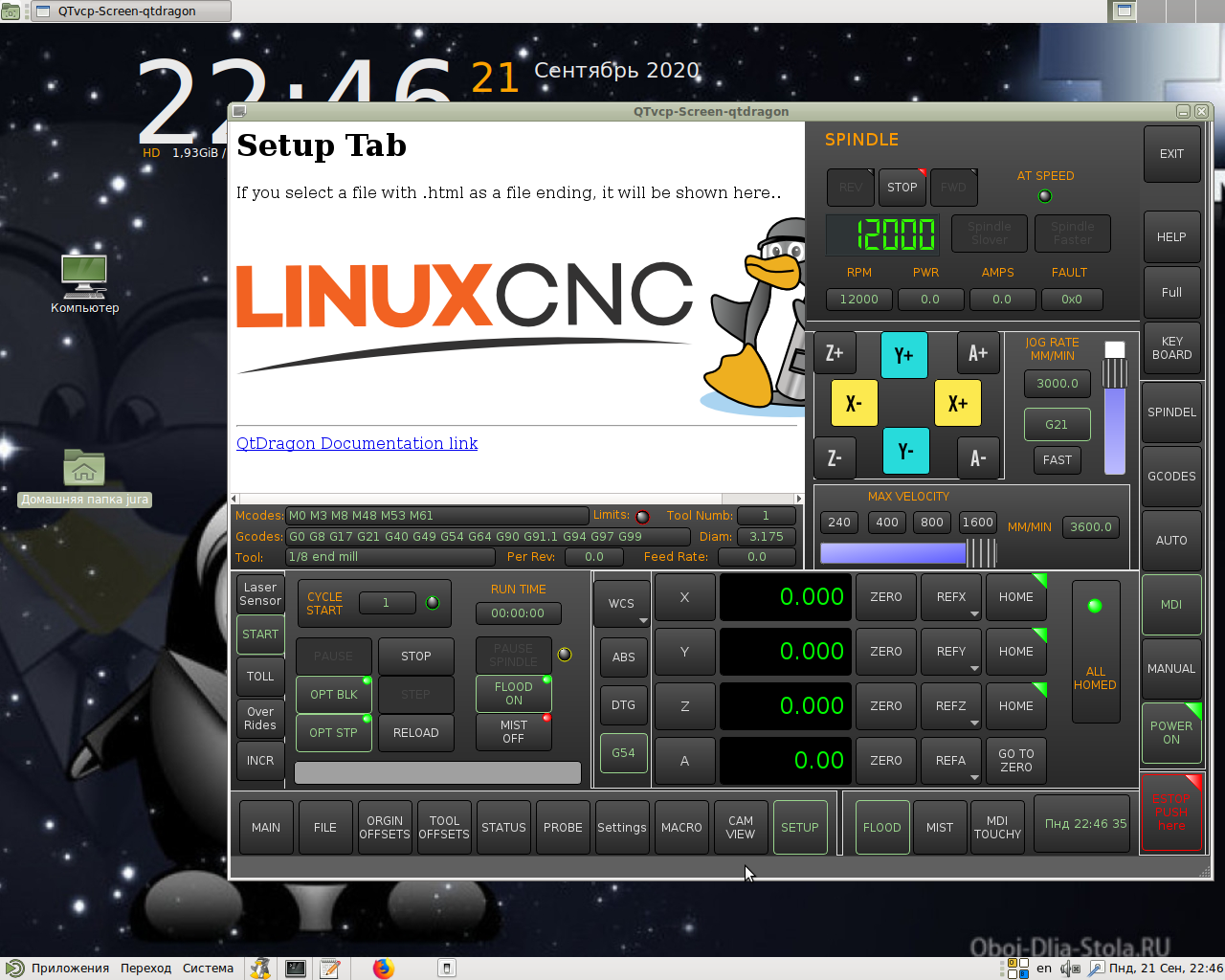The width and height of the screenshot is (1225, 980).
Task: Open the Laser Sensor button
Action: 260,594
